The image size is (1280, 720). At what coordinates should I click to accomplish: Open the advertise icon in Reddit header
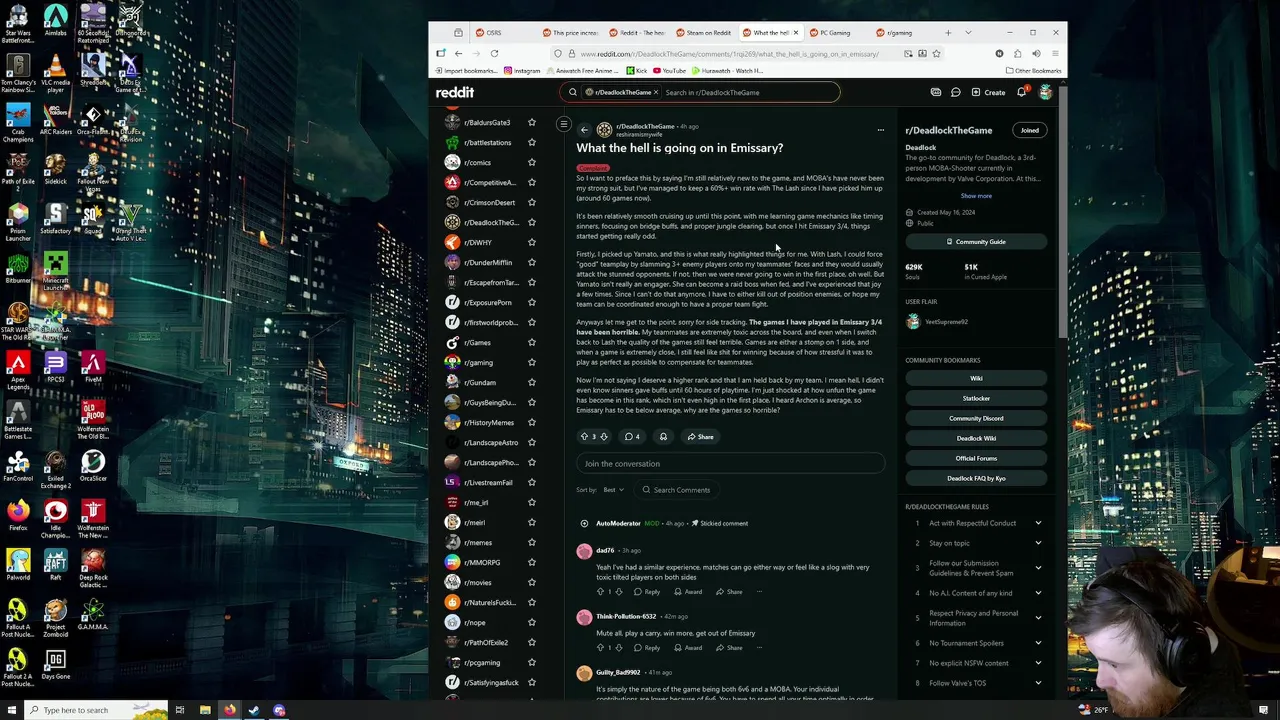coord(936,92)
